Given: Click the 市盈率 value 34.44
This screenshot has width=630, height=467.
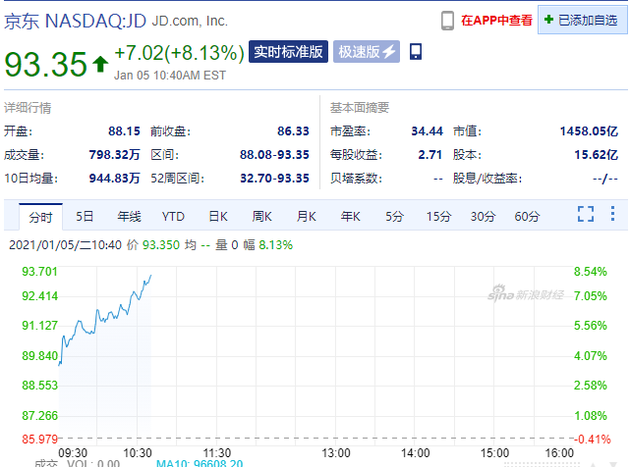Looking at the screenshot, I should click(x=427, y=131).
